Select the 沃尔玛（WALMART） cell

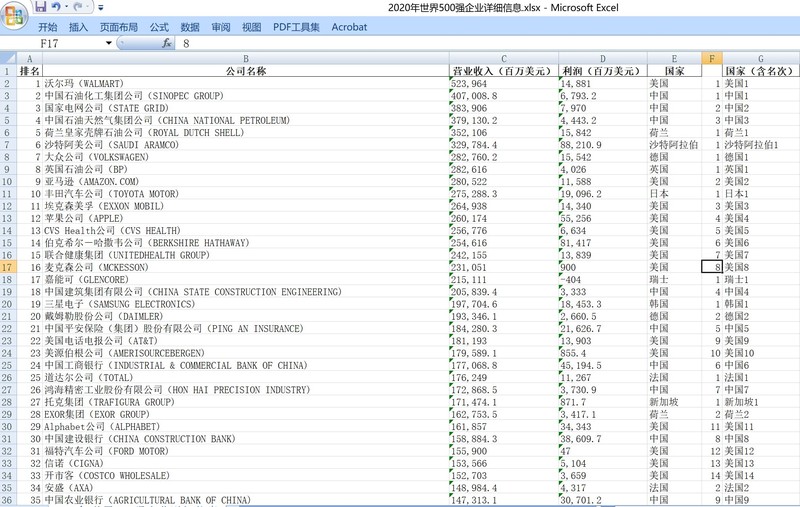(245, 83)
